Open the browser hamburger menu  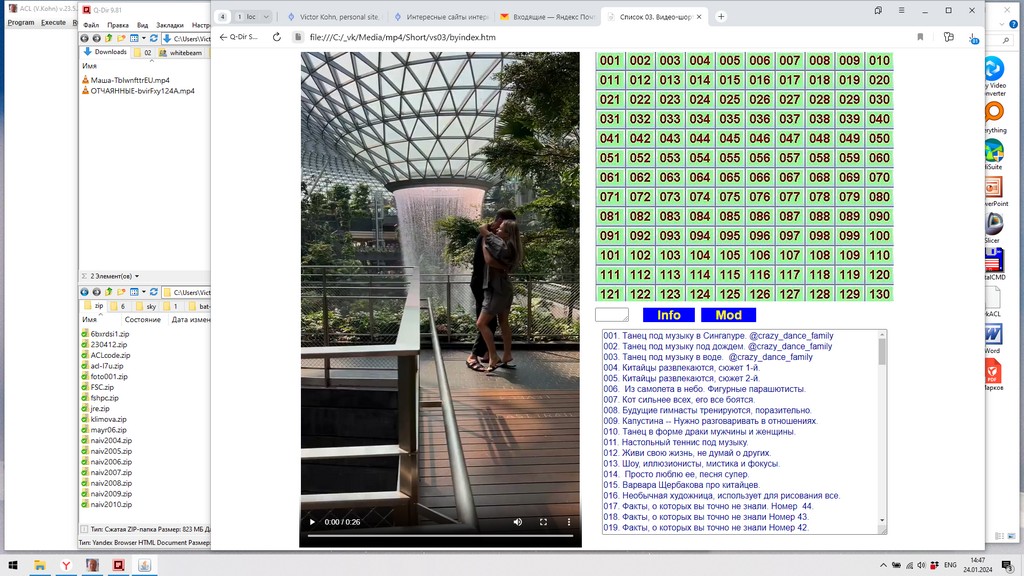pos(901,10)
